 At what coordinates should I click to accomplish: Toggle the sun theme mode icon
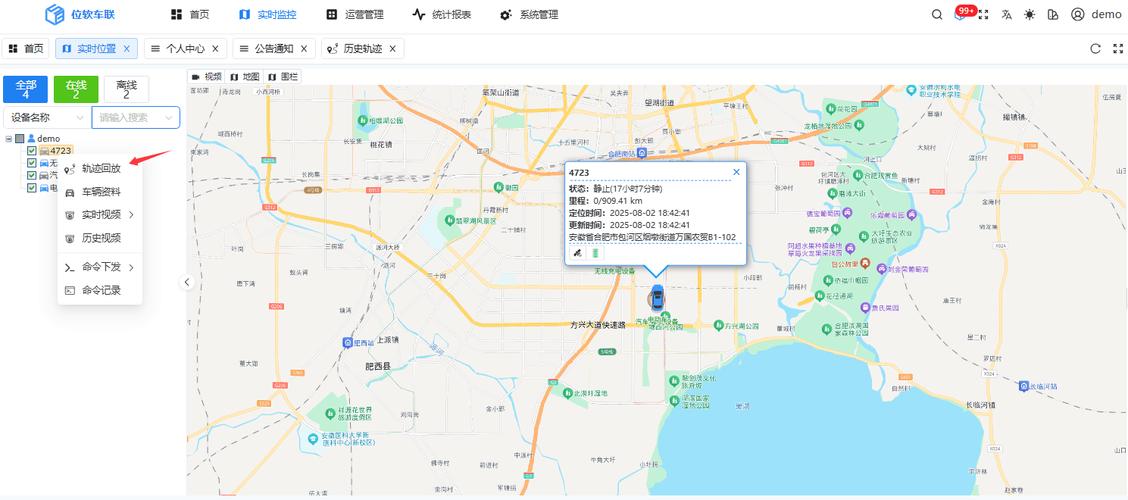[1029, 14]
